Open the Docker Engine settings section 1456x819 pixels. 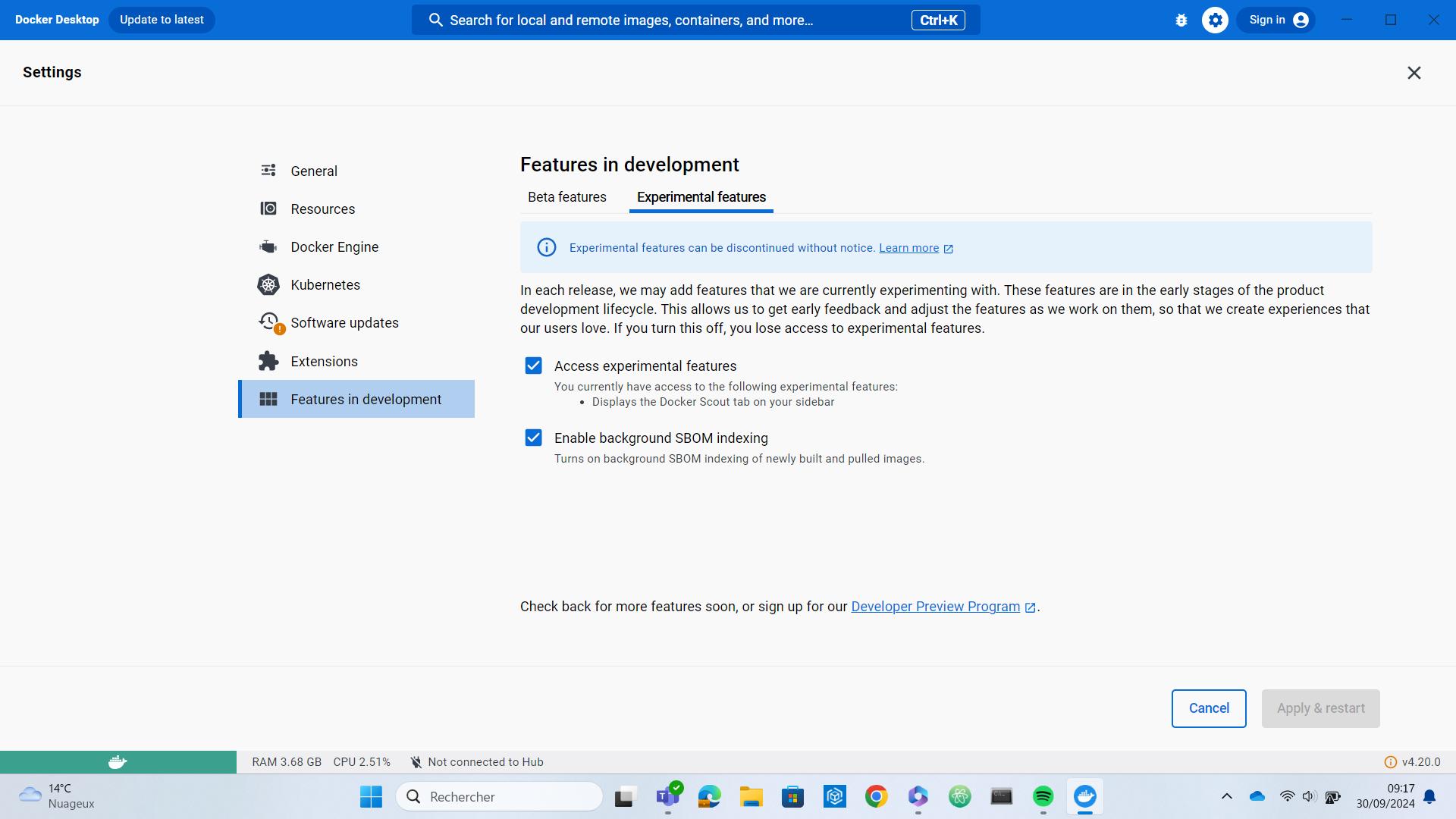(x=356, y=246)
